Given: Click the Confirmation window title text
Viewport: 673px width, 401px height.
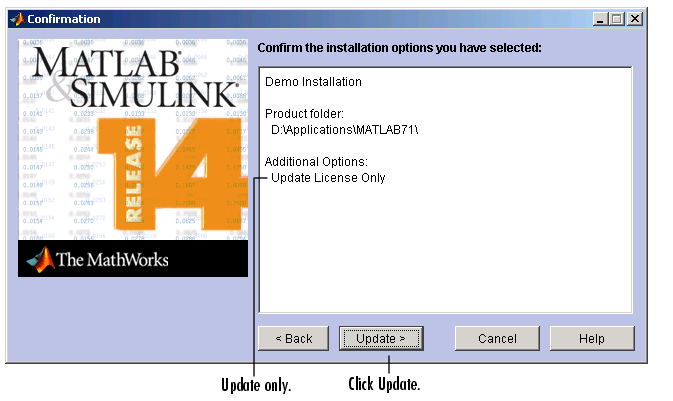Looking at the screenshot, I should [64, 19].
